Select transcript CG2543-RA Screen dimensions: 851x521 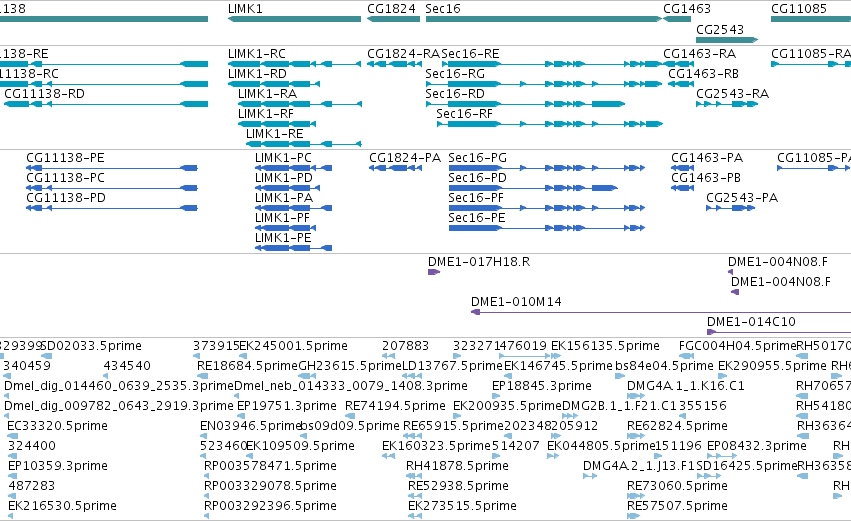point(733,94)
